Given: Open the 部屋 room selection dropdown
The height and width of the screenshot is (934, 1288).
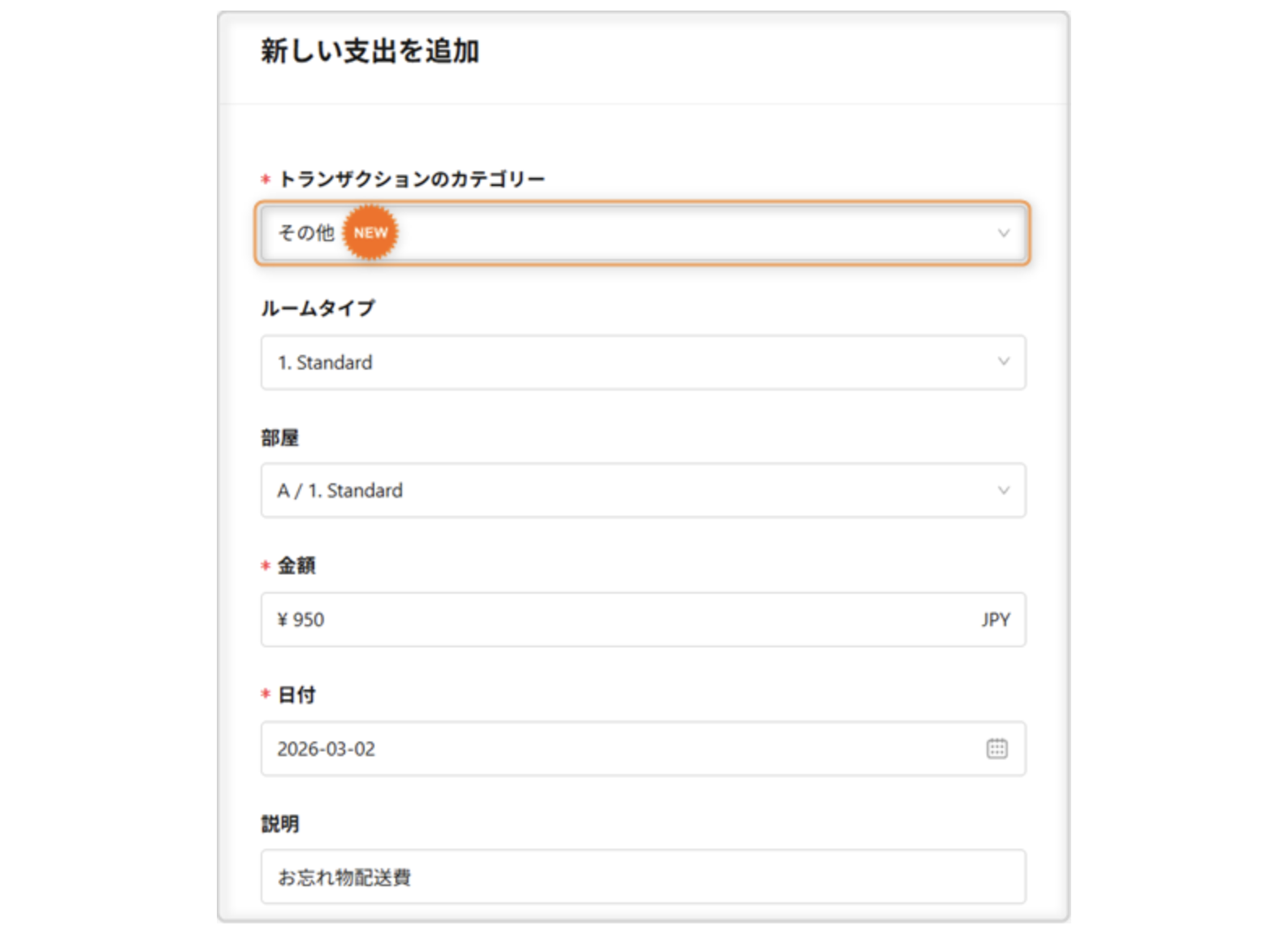Looking at the screenshot, I should coord(643,490).
